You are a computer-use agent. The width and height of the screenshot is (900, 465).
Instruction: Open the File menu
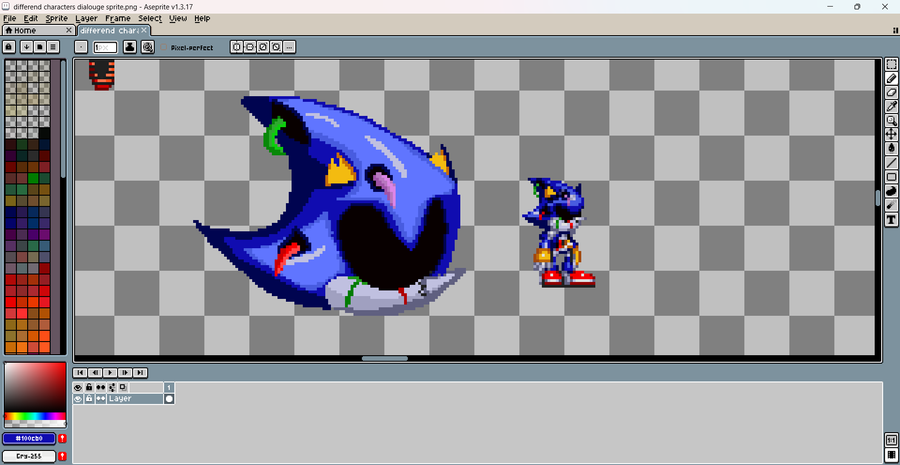[x=9, y=18]
